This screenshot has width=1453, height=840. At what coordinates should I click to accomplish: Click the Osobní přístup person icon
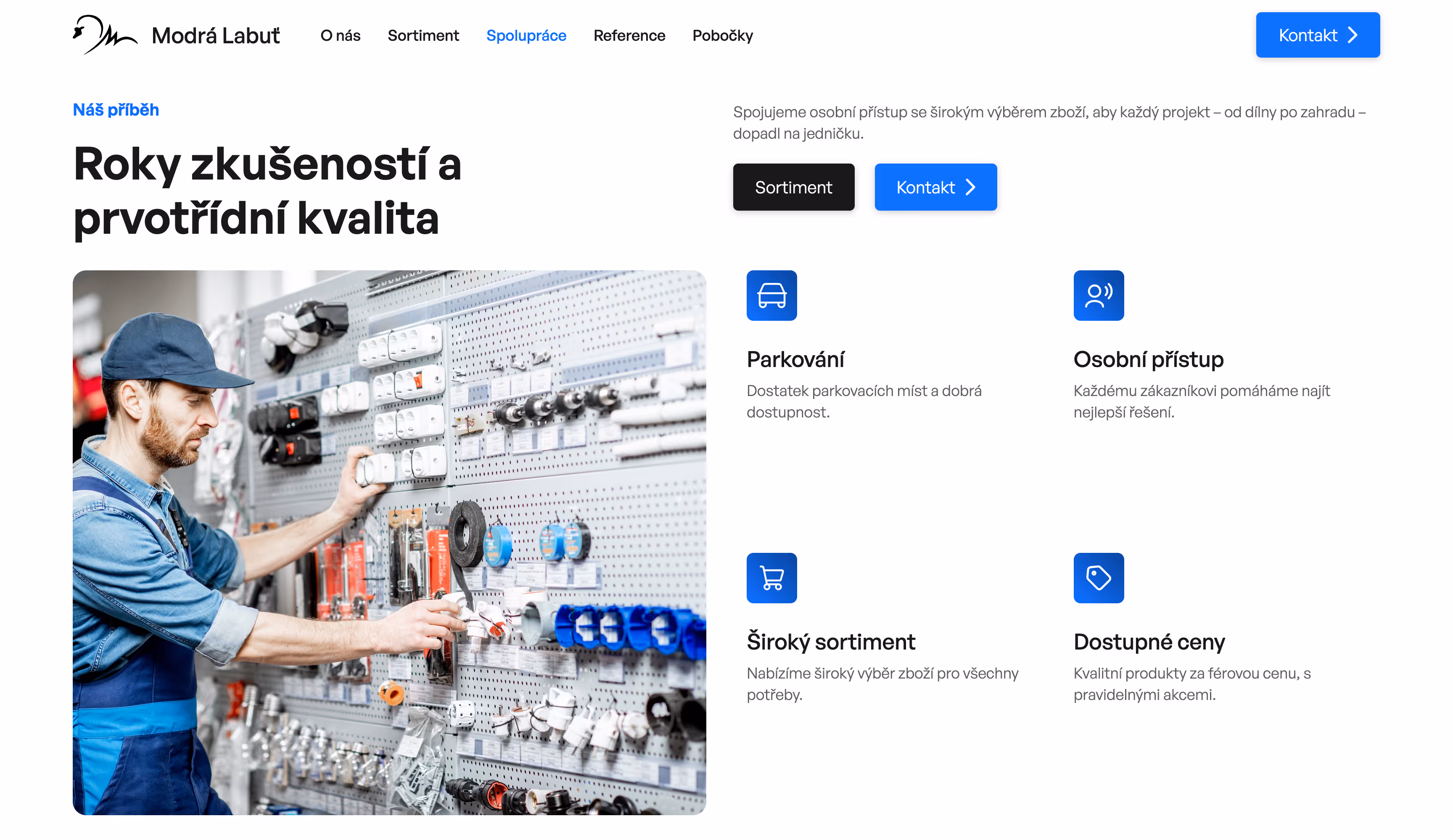[x=1099, y=296]
